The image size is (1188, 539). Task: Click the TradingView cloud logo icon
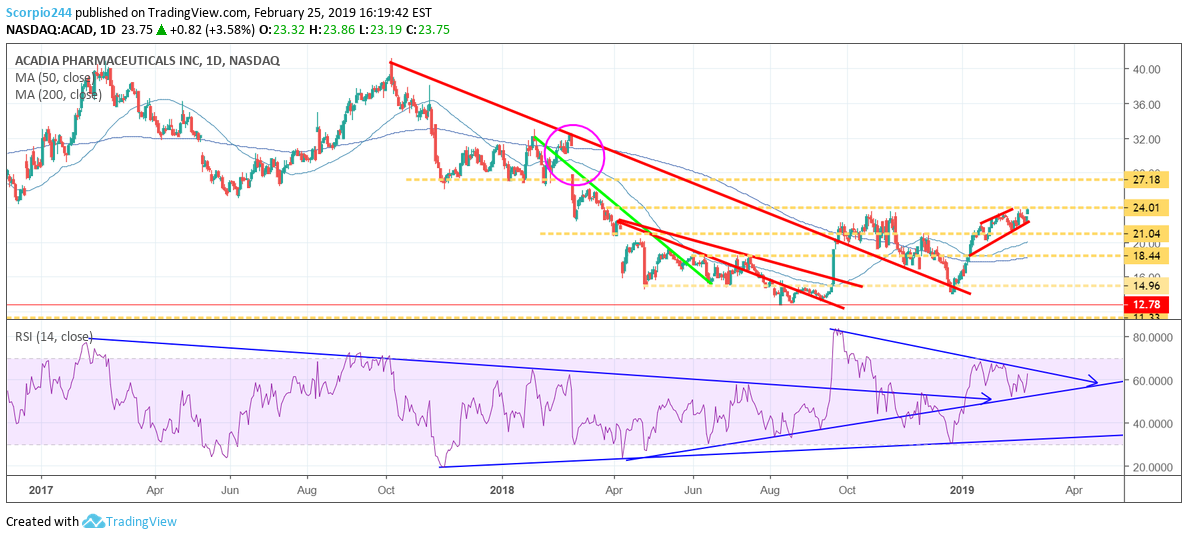coord(93,522)
